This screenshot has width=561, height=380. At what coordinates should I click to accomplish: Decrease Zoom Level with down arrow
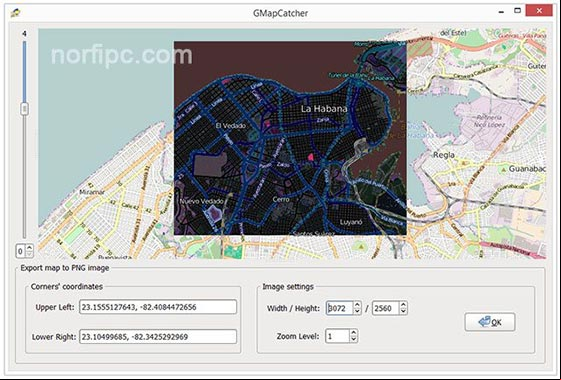click(353, 340)
